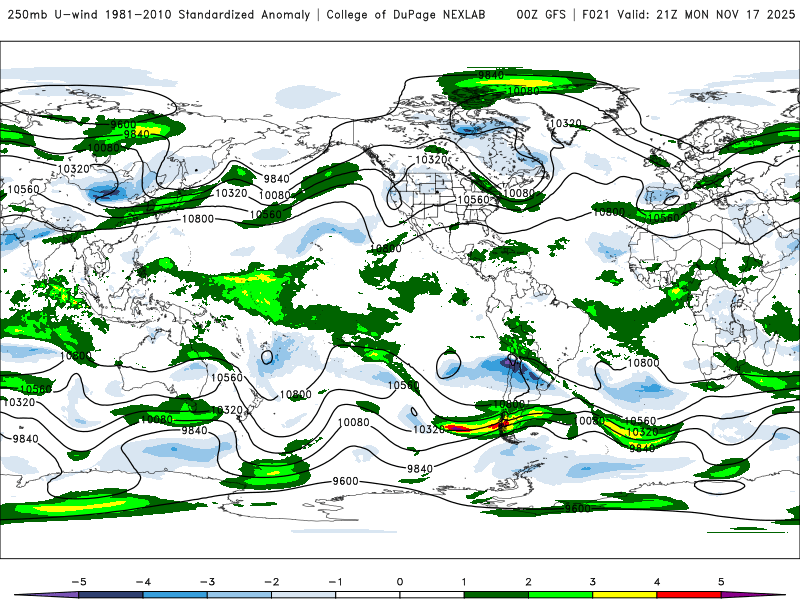Click the '10320' contour label near Greenland
This screenshot has width=800, height=600.
click(x=565, y=123)
